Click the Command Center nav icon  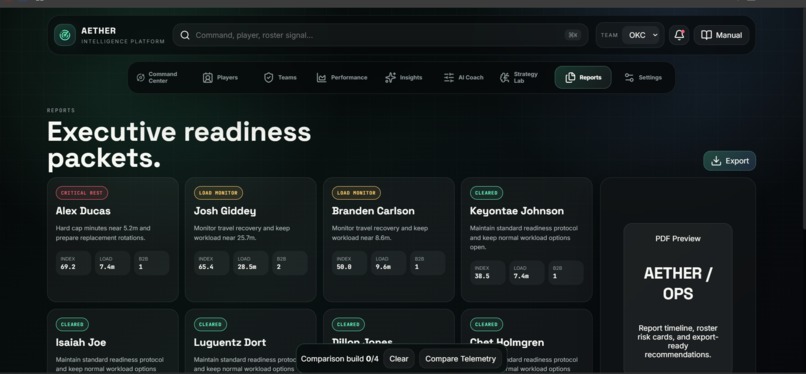(x=140, y=78)
